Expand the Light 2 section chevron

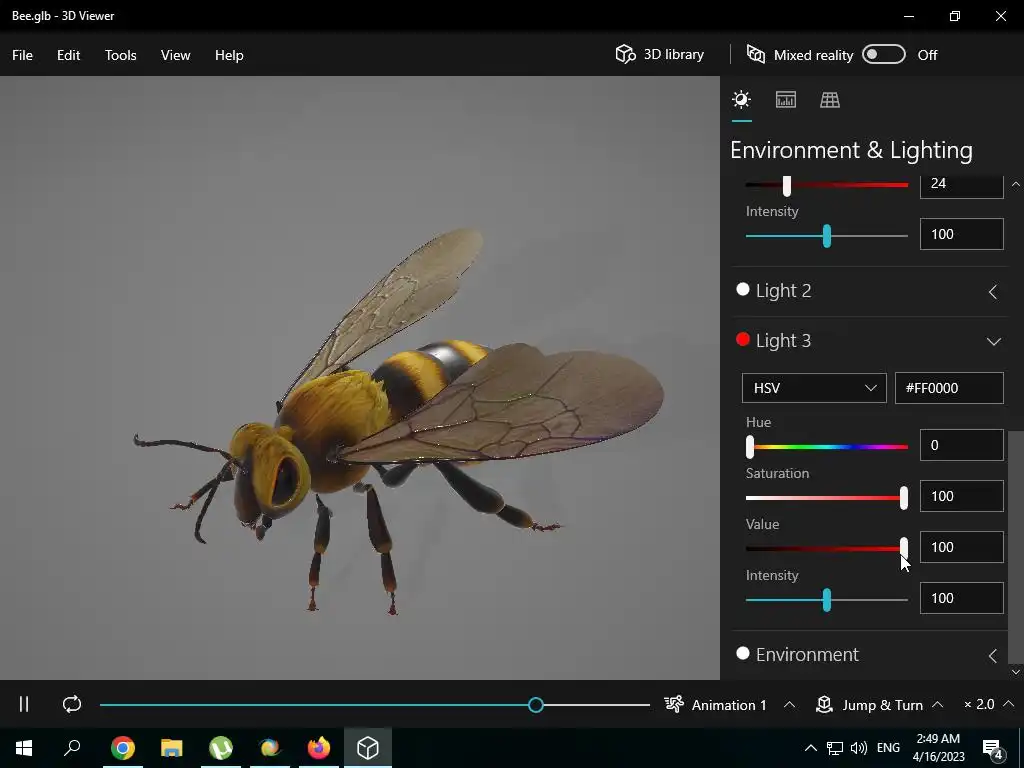(x=993, y=292)
